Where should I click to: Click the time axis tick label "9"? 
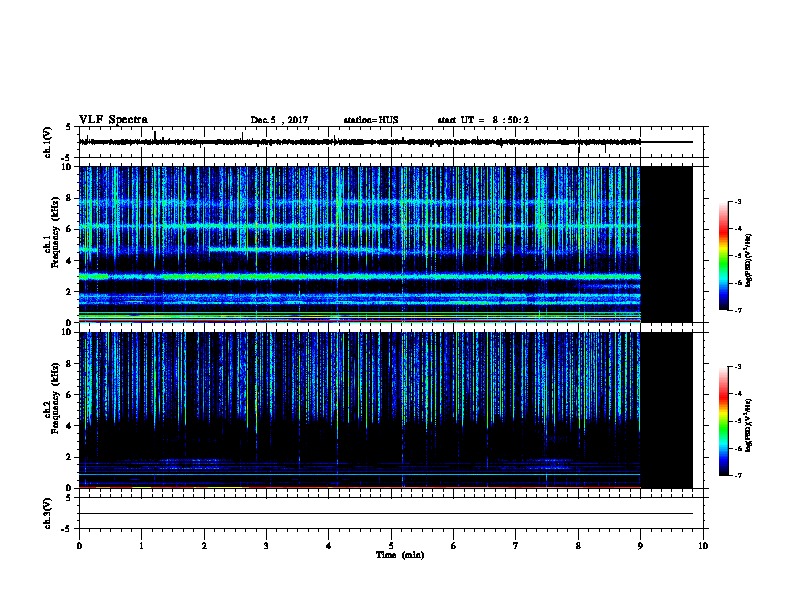(x=640, y=545)
